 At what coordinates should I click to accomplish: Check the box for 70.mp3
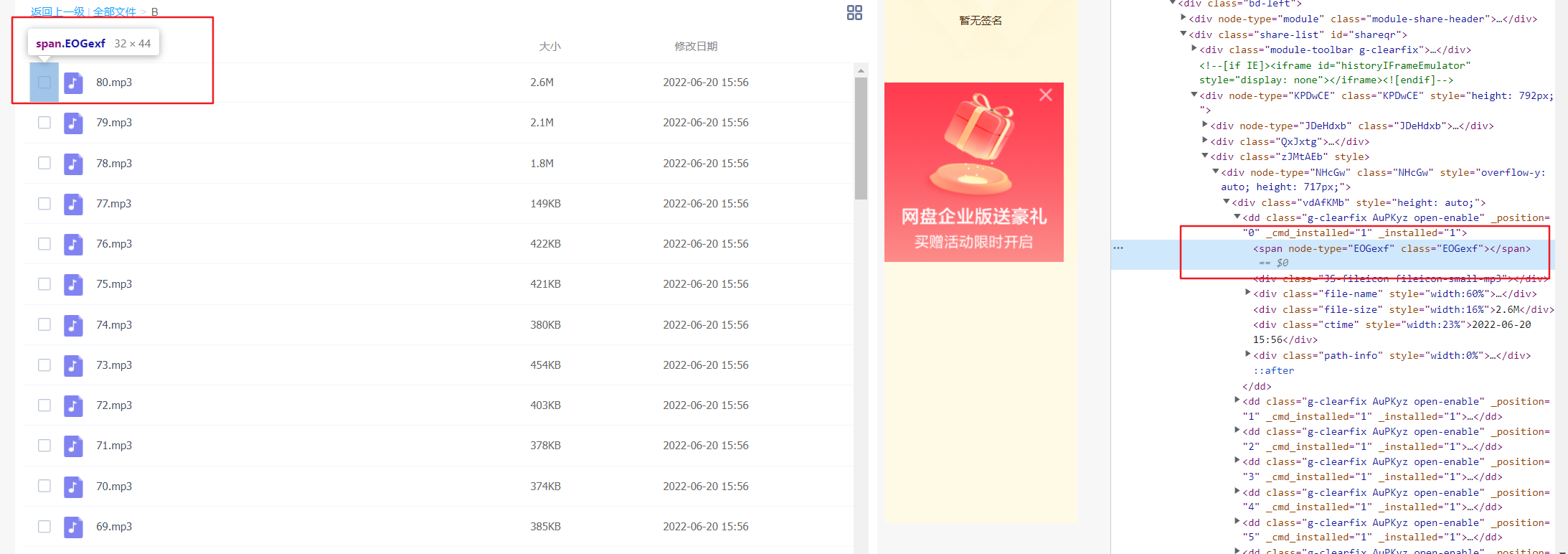(x=44, y=486)
